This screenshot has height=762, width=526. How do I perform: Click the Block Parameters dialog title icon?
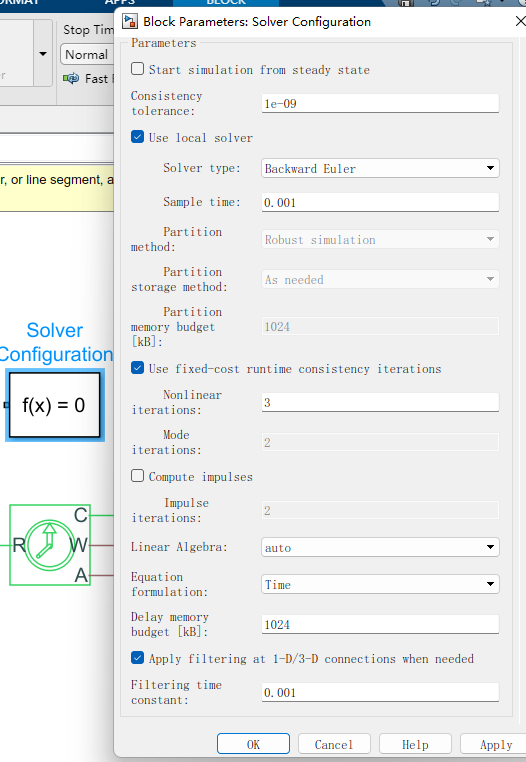coord(130,21)
